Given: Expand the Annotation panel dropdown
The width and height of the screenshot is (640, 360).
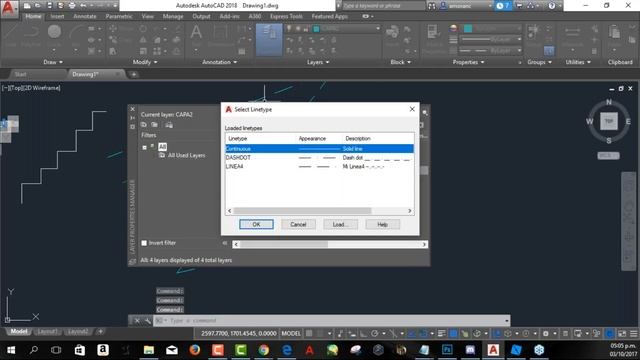Looking at the screenshot, I should point(220,62).
